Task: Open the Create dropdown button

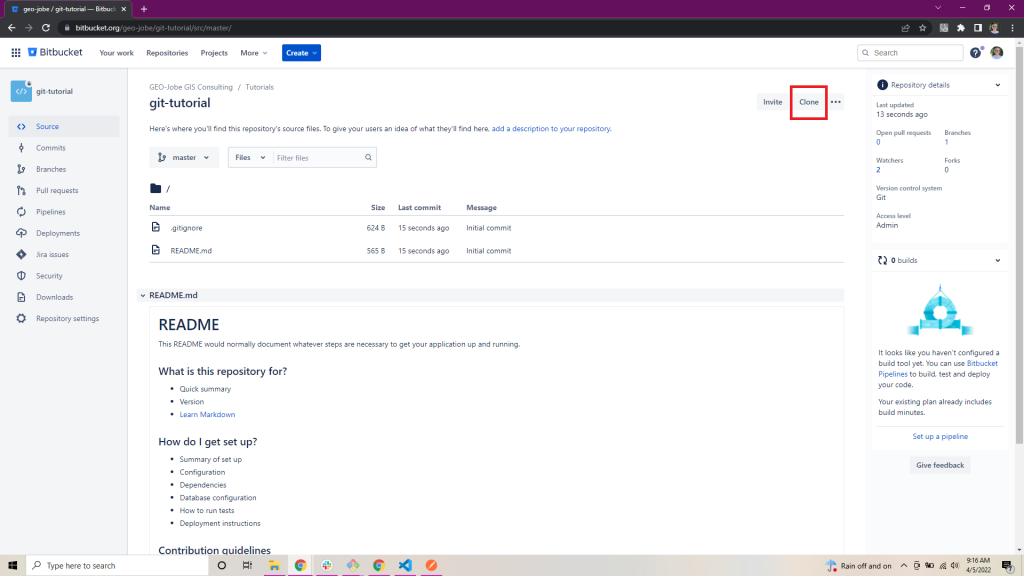Action: tap(301, 53)
